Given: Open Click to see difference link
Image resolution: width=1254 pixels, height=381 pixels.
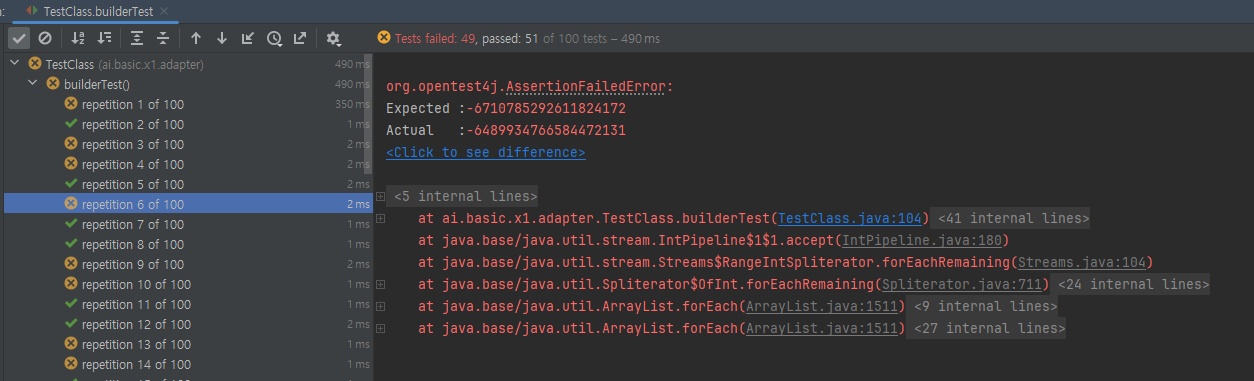Looking at the screenshot, I should click(x=486, y=153).
